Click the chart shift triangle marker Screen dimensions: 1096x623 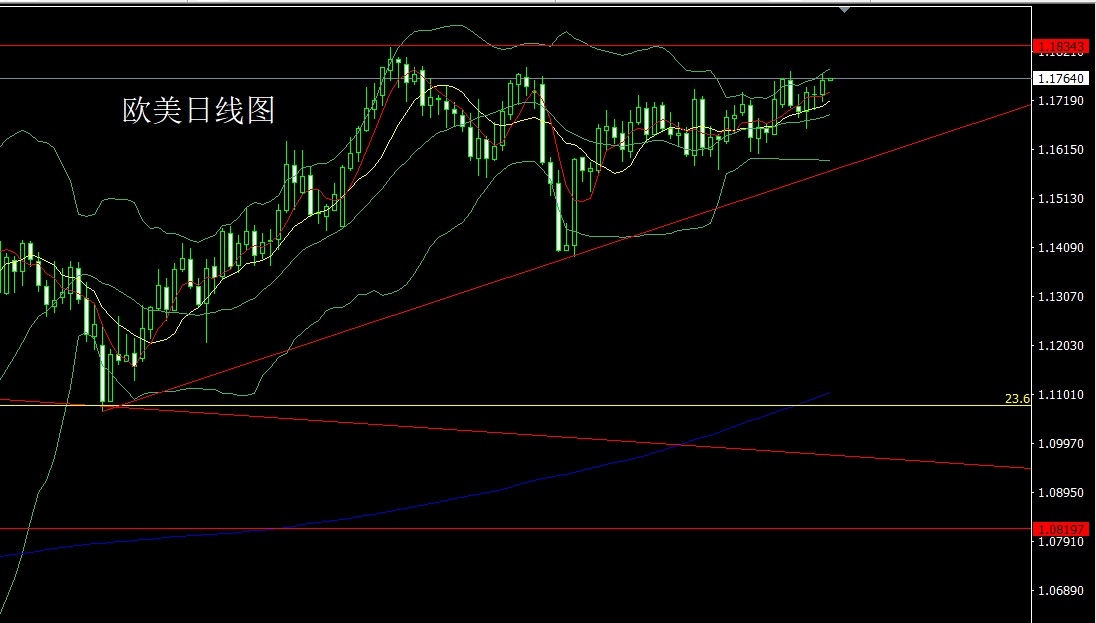pyautogui.click(x=845, y=10)
